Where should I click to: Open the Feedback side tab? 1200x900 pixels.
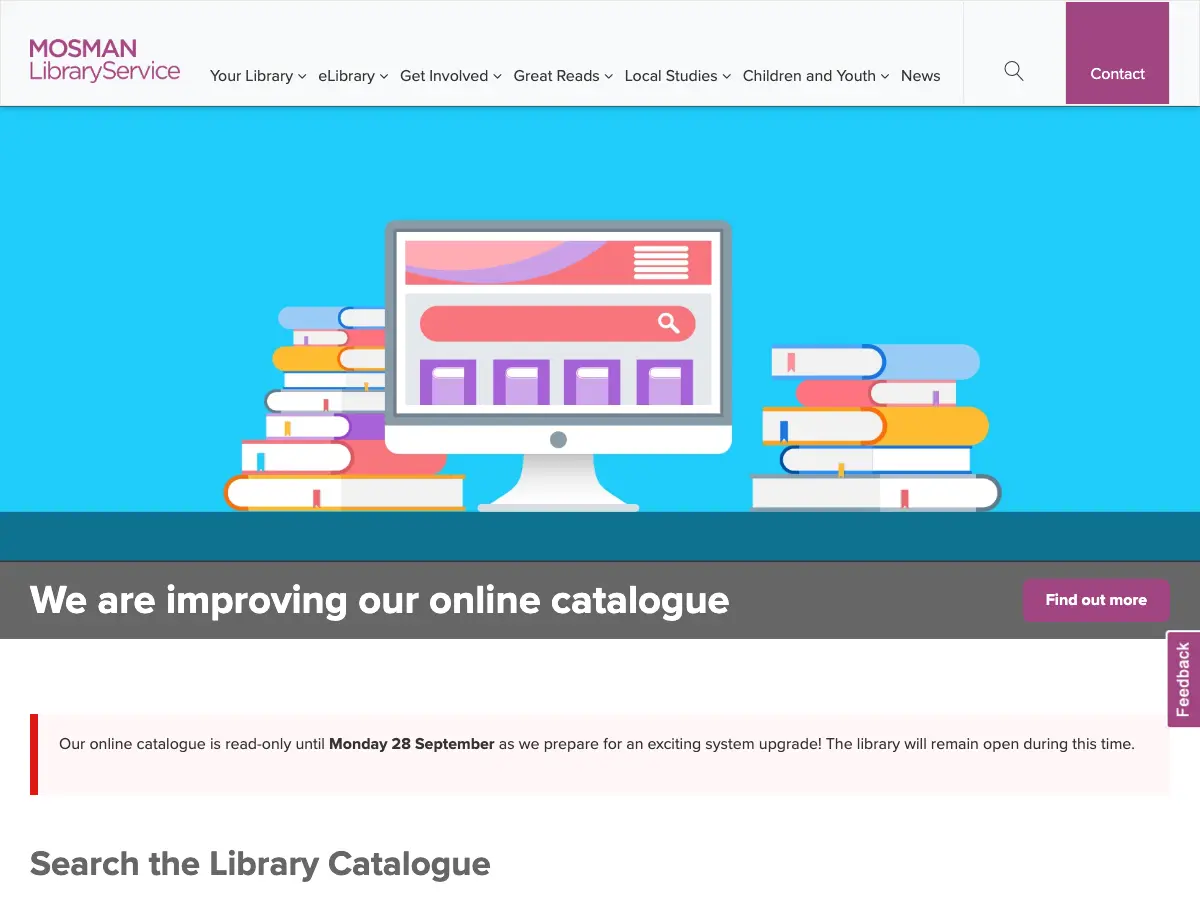pos(1183,679)
